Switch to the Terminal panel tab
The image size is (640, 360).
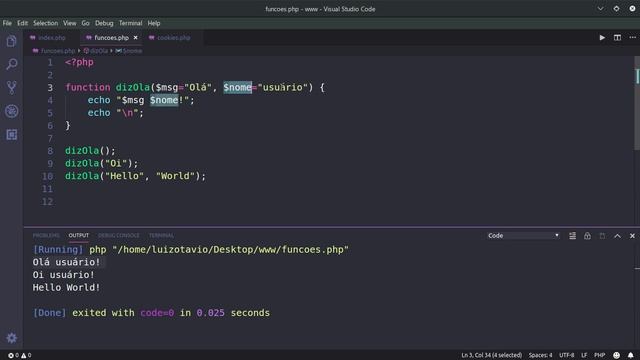coord(161,236)
